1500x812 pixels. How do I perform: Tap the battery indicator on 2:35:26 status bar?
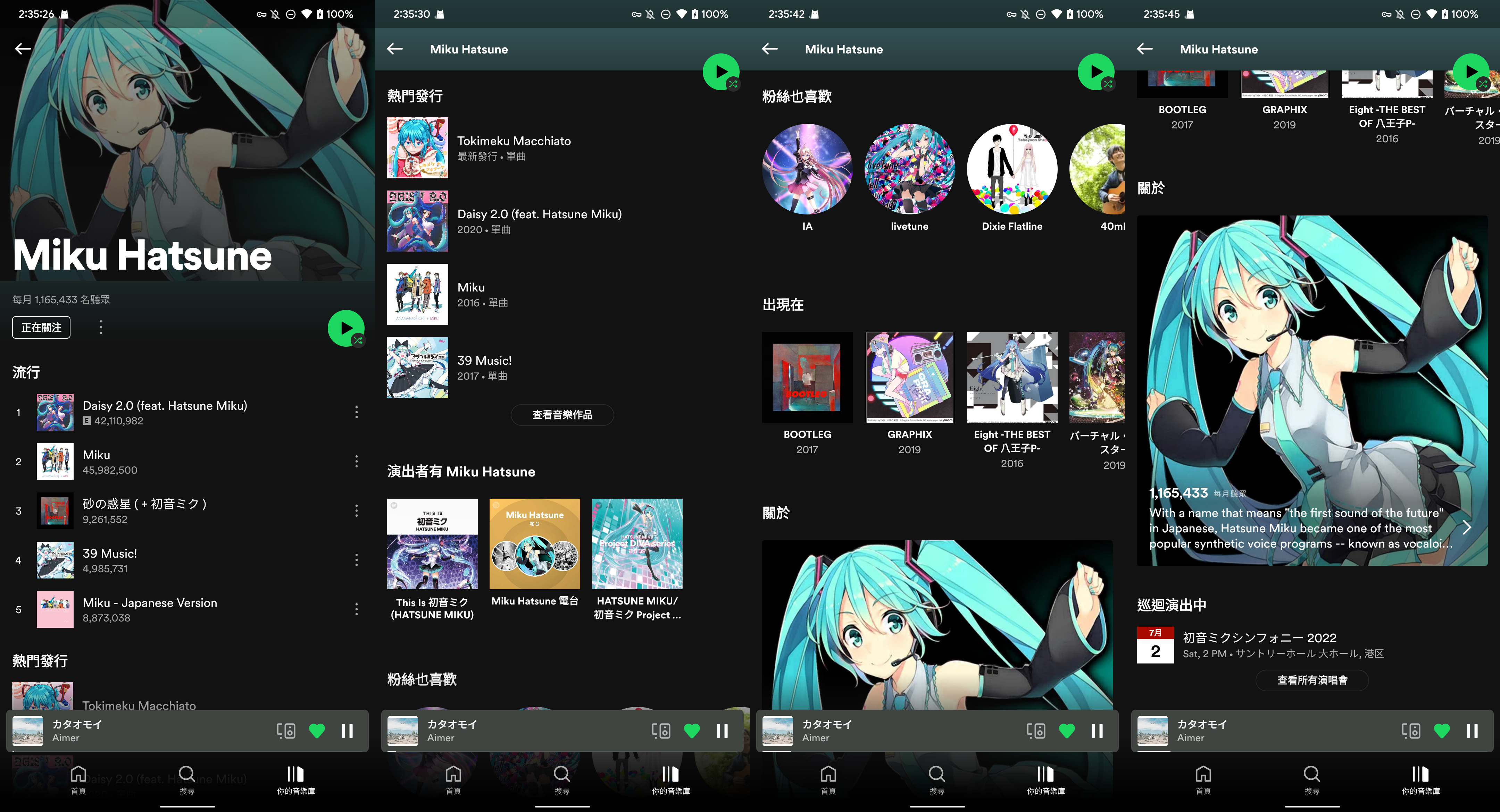(320, 14)
